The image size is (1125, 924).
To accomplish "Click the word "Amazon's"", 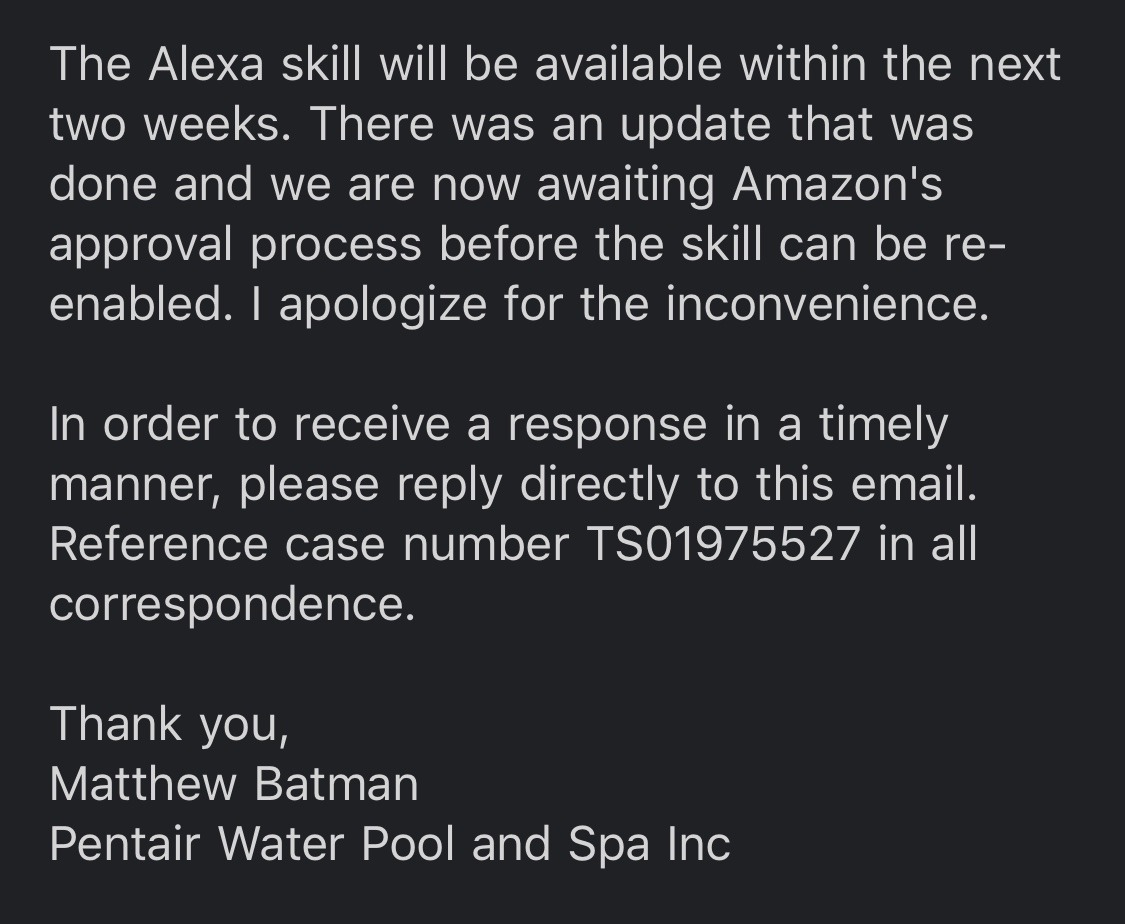I will (x=837, y=184).
